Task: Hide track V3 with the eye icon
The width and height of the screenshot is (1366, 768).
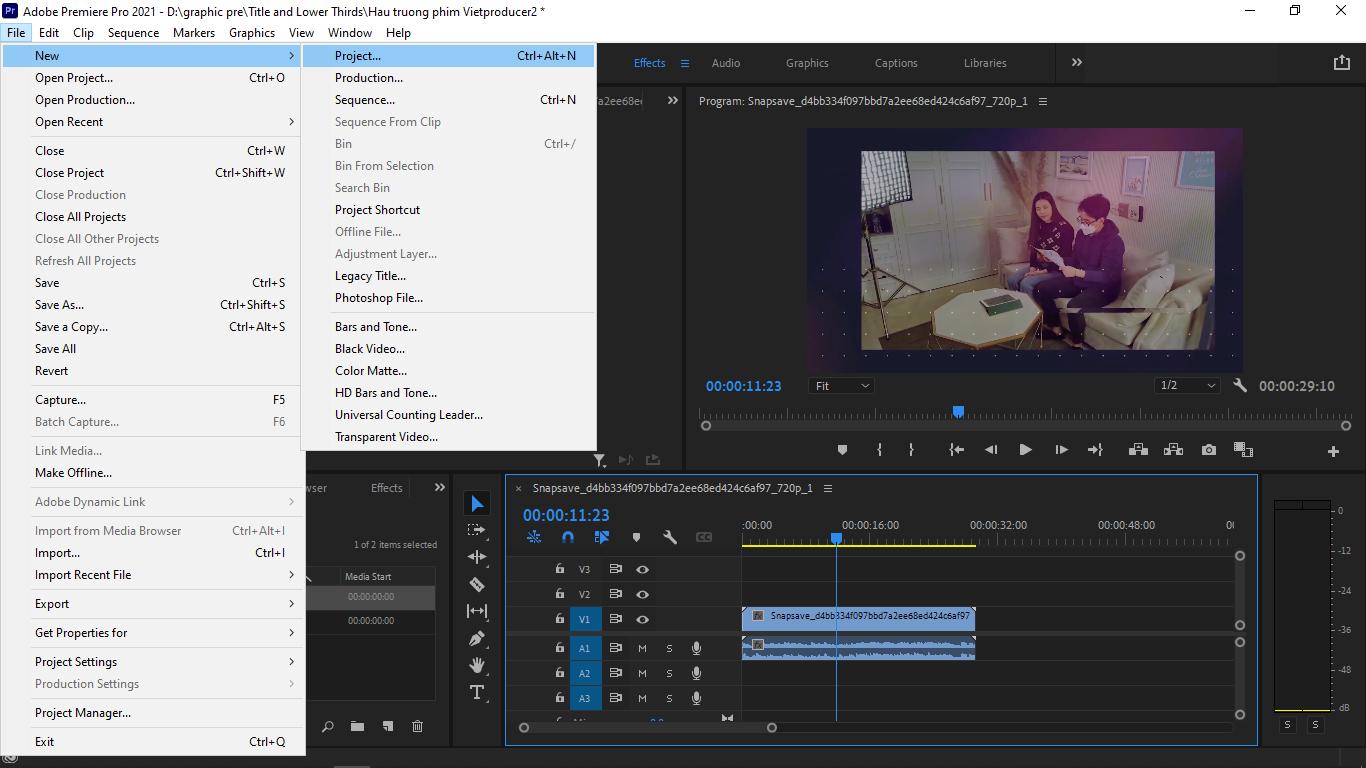Action: (x=642, y=569)
